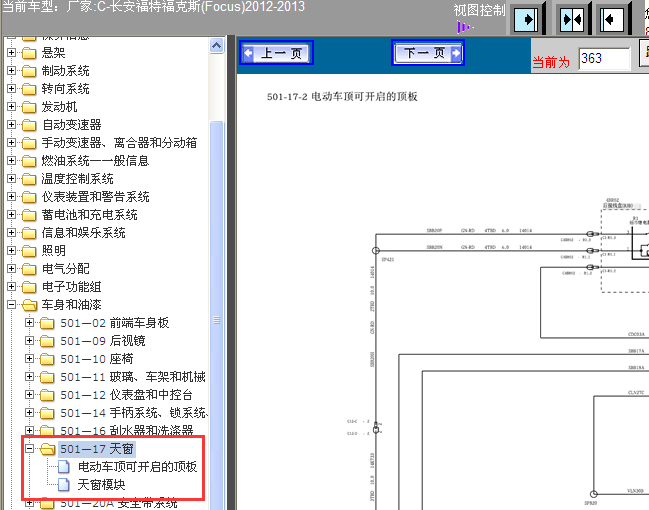Expand 501-09 后视镜 node

29,341
